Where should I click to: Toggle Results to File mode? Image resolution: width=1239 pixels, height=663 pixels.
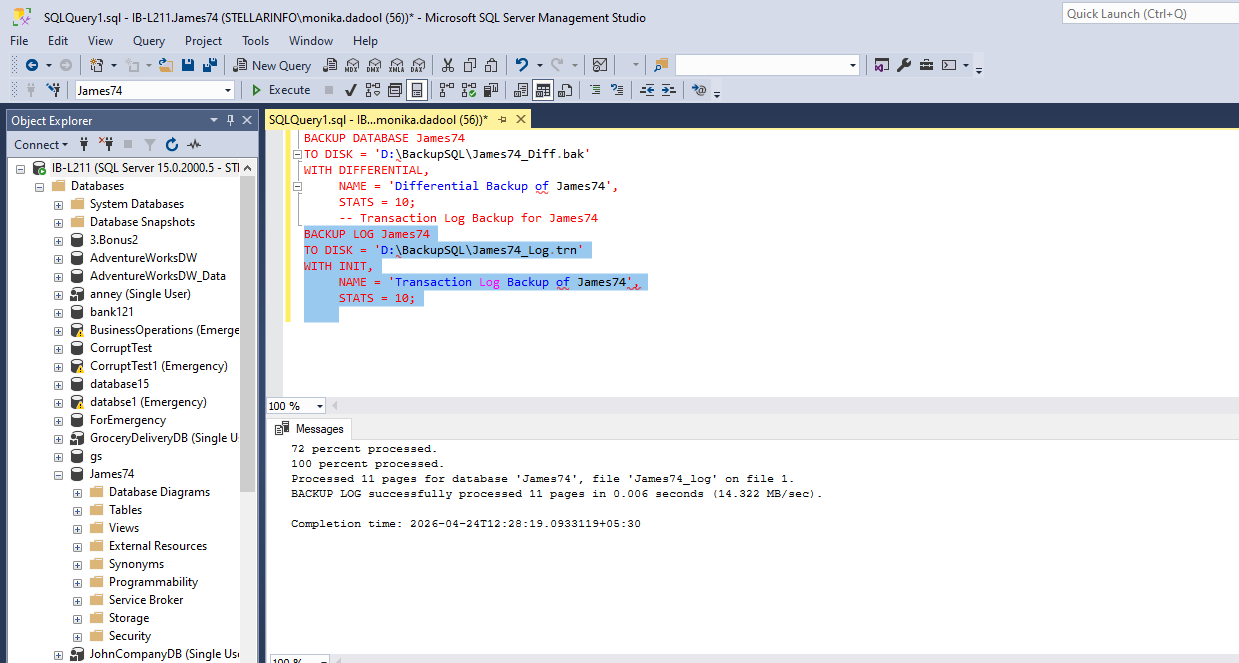click(565, 90)
